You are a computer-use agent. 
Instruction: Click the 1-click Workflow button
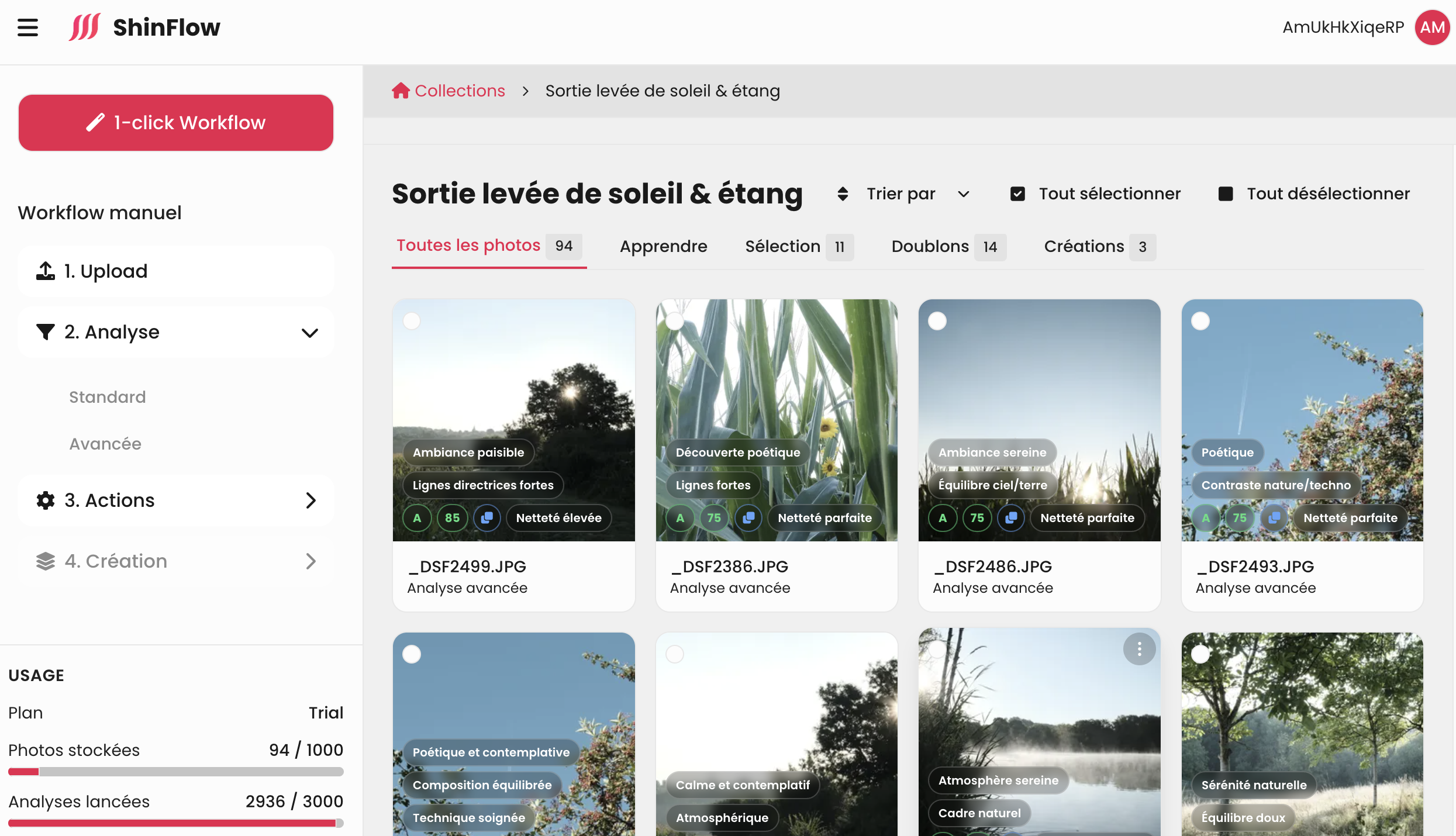[176, 123]
